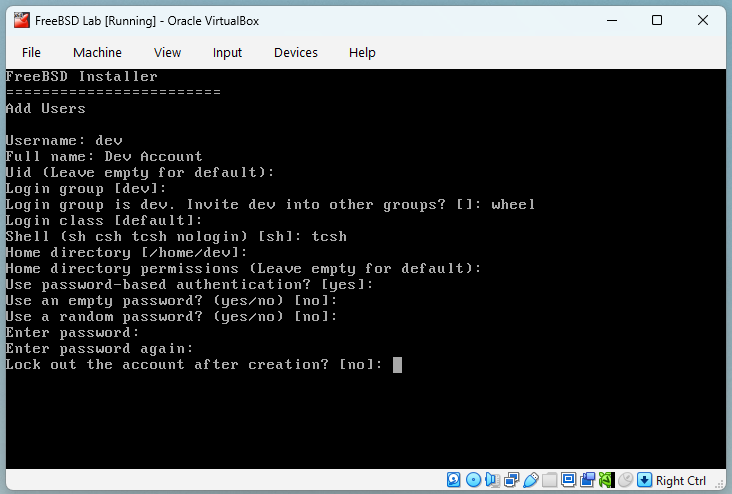The height and width of the screenshot is (494, 732).
Task: Click the 'Use an empty password?' line
Action: pyautogui.click(x=171, y=300)
